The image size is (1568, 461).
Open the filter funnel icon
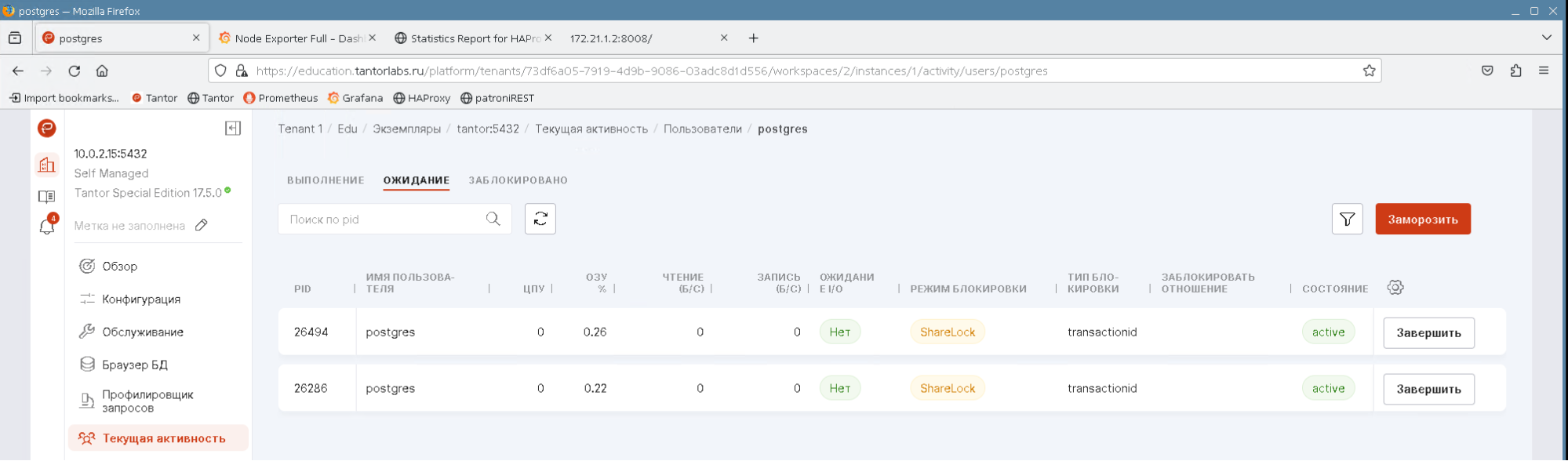1346,219
